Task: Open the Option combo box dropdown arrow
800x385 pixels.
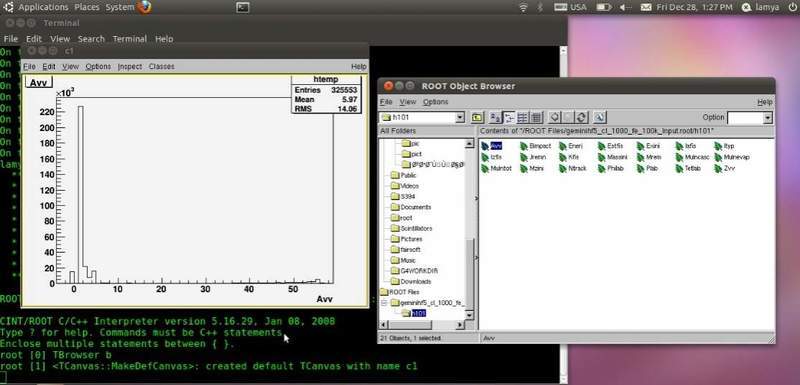Action: tap(768, 118)
